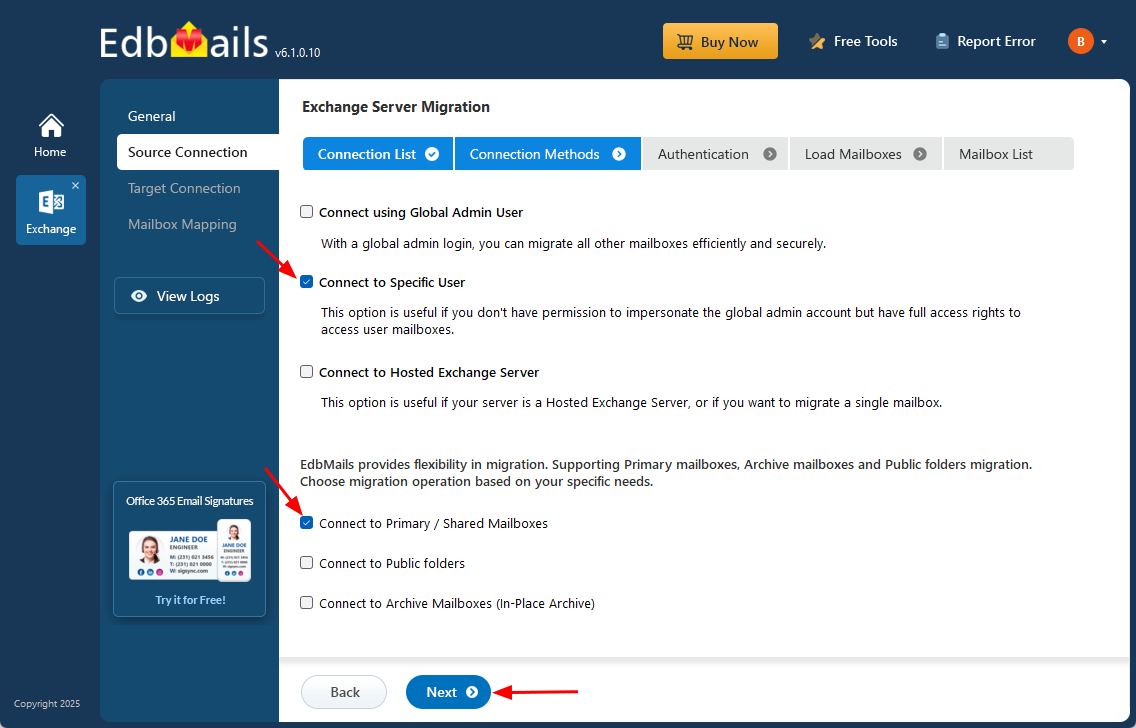Open Mailbox Mapping section
Image resolution: width=1136 pixels, height=728 pixels.
point(182,225)
